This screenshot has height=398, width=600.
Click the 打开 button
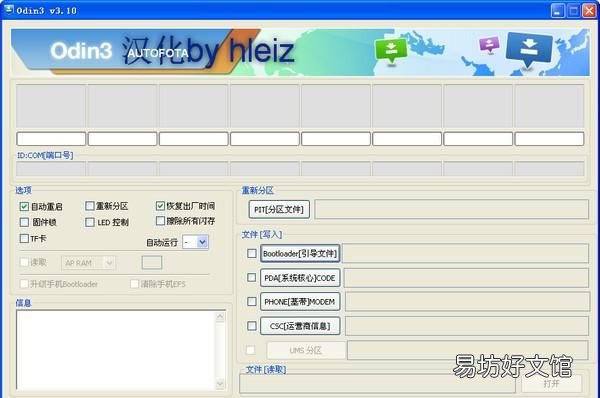pyautogui.click(x=551, y=383)
